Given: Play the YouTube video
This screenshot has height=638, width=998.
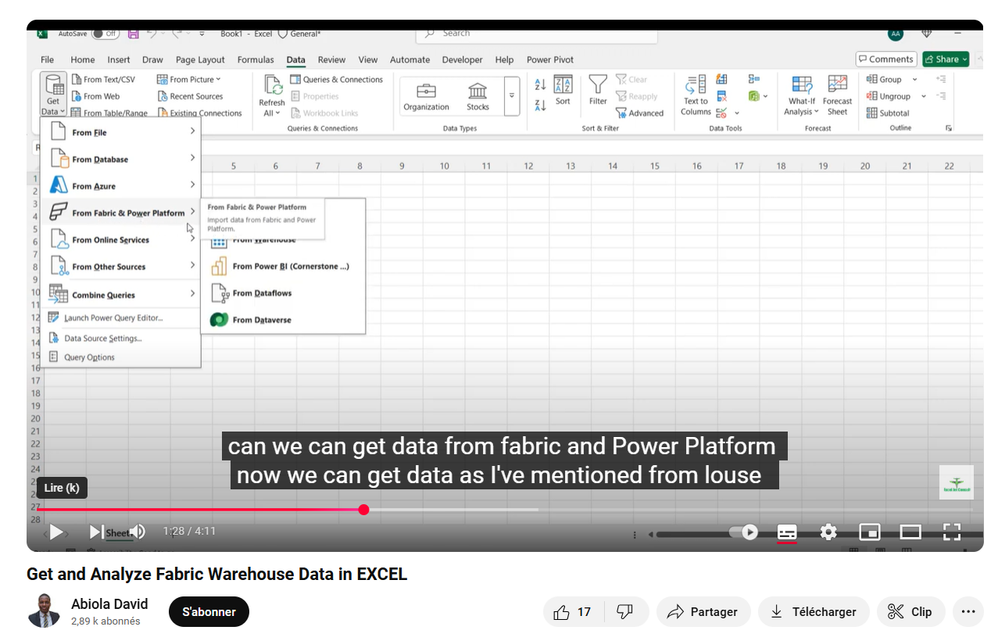Looking at the screenshot, I should click(x=56, y=532).
